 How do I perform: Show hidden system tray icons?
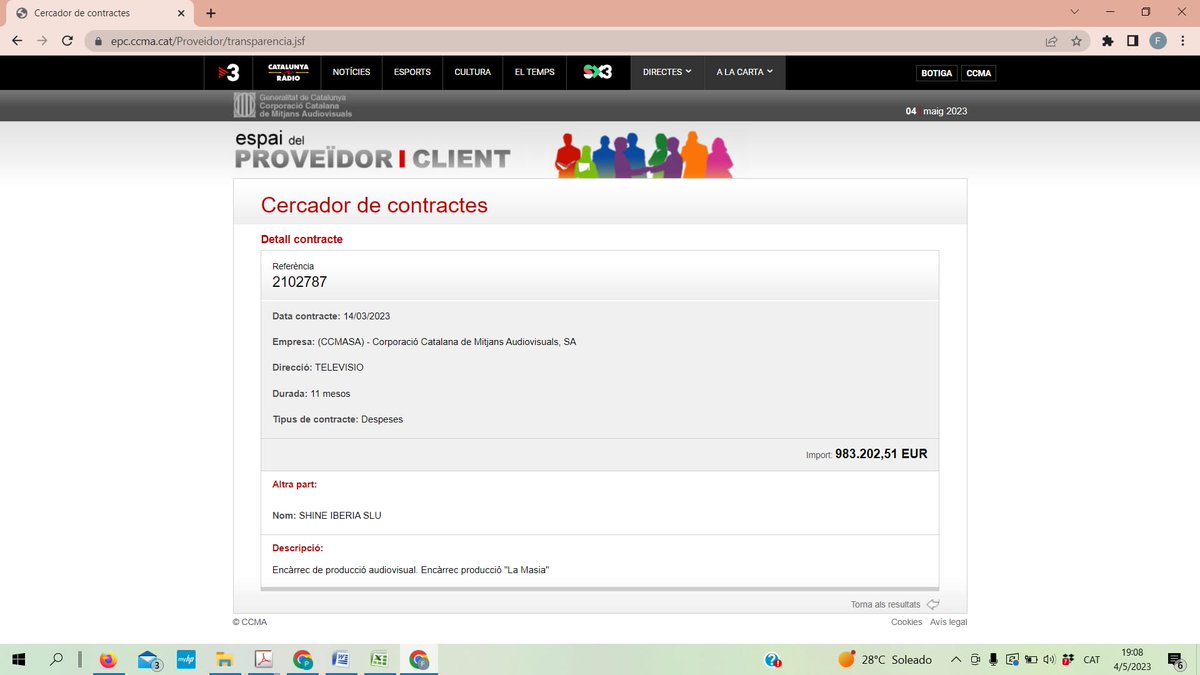click(x=956, y=660)
